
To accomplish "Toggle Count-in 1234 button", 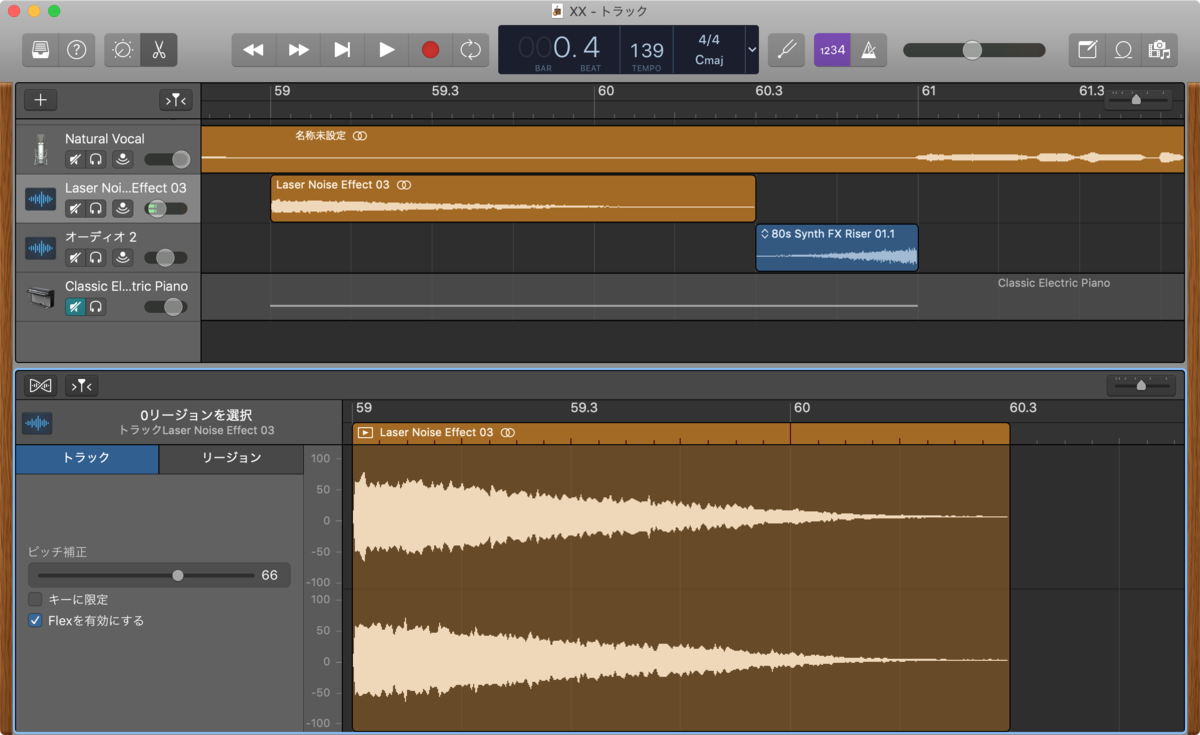I will [x=832, y=50].
